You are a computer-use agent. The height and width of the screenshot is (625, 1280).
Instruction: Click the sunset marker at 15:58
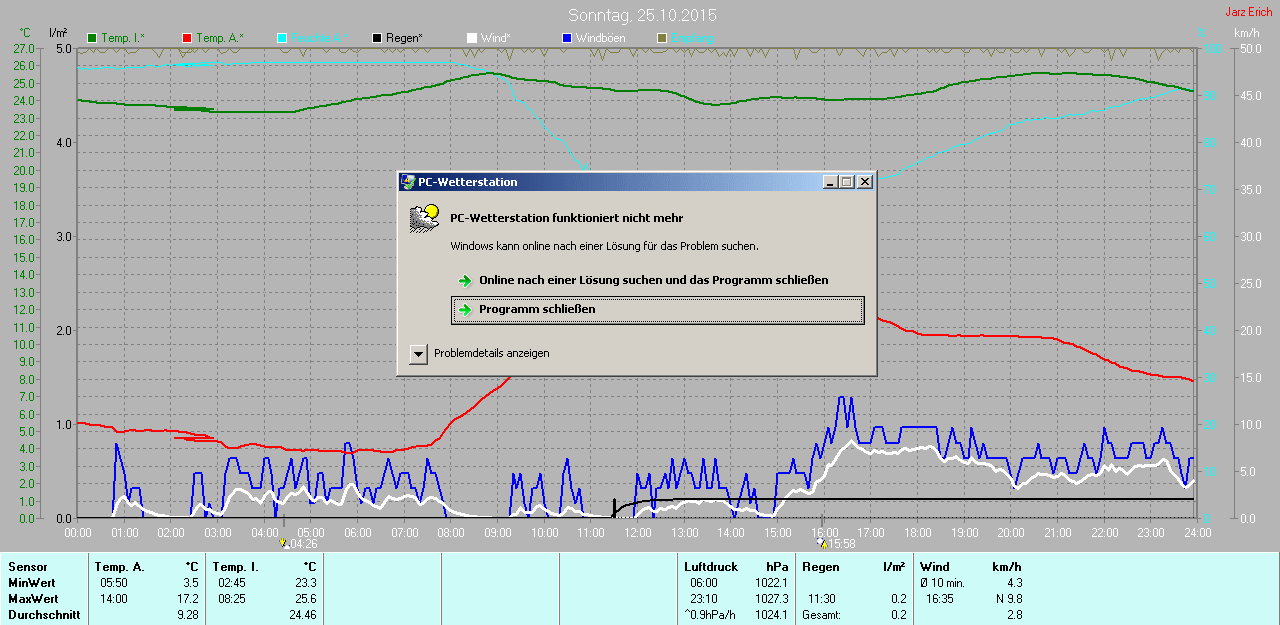point(822,543)
